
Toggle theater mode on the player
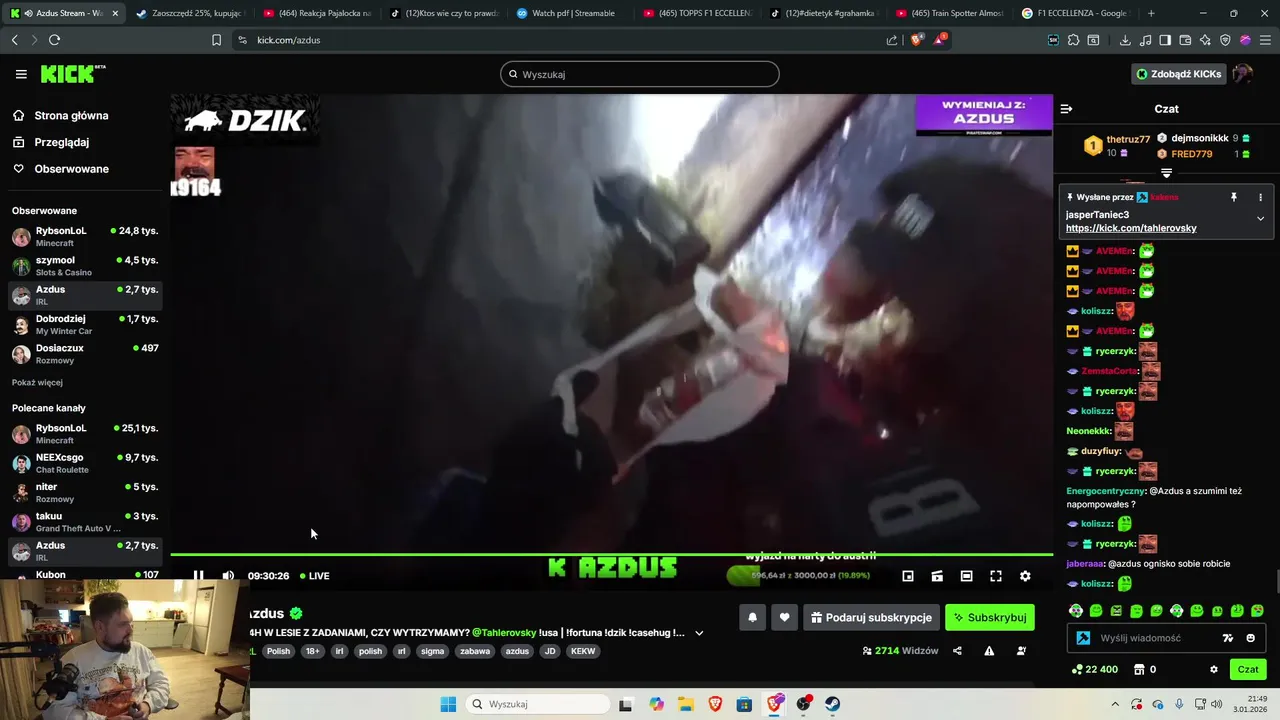click(966, 576)
